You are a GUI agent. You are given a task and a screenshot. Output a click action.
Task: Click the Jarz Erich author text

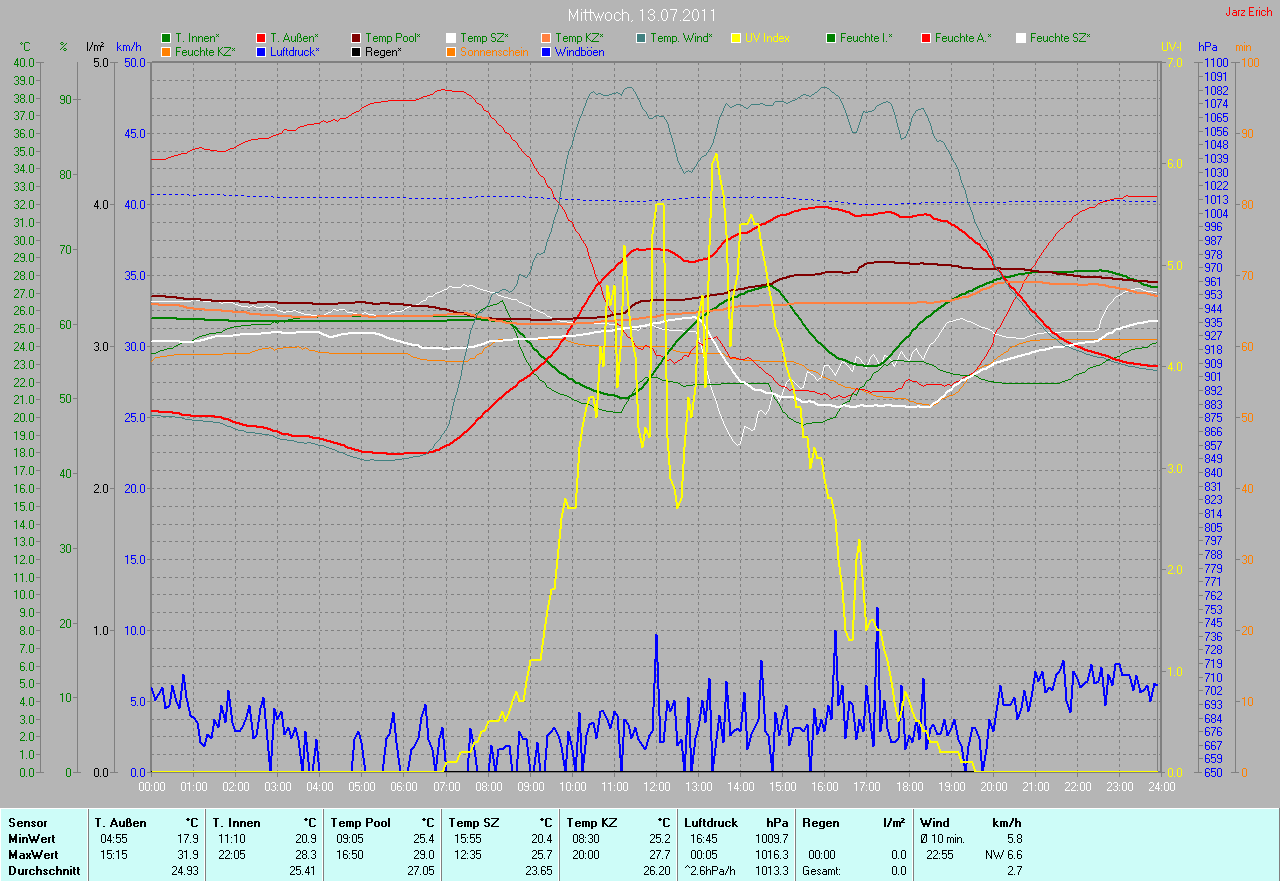click(1248, 12)
